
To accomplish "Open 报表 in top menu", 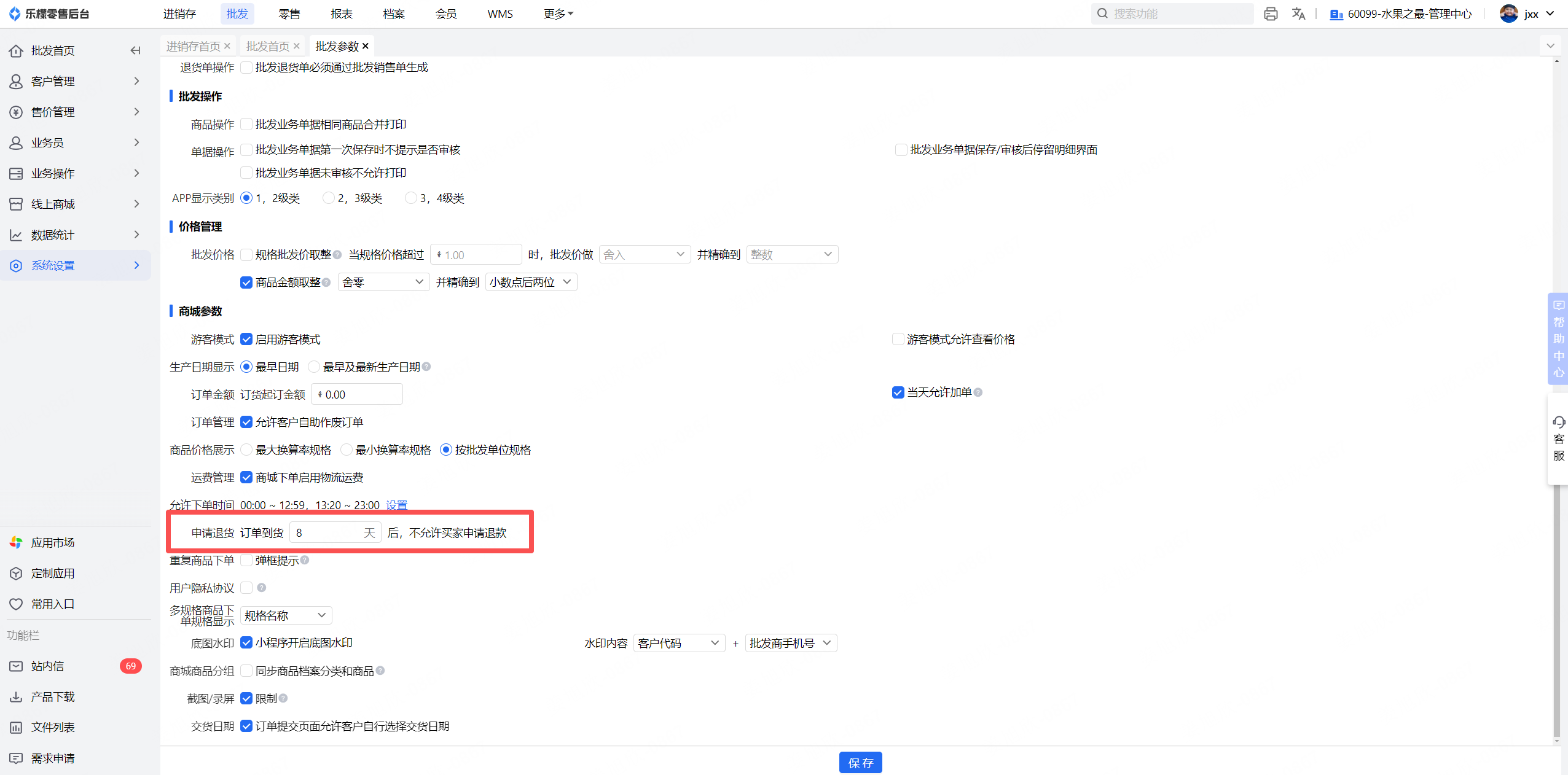I will pos(342,14).
